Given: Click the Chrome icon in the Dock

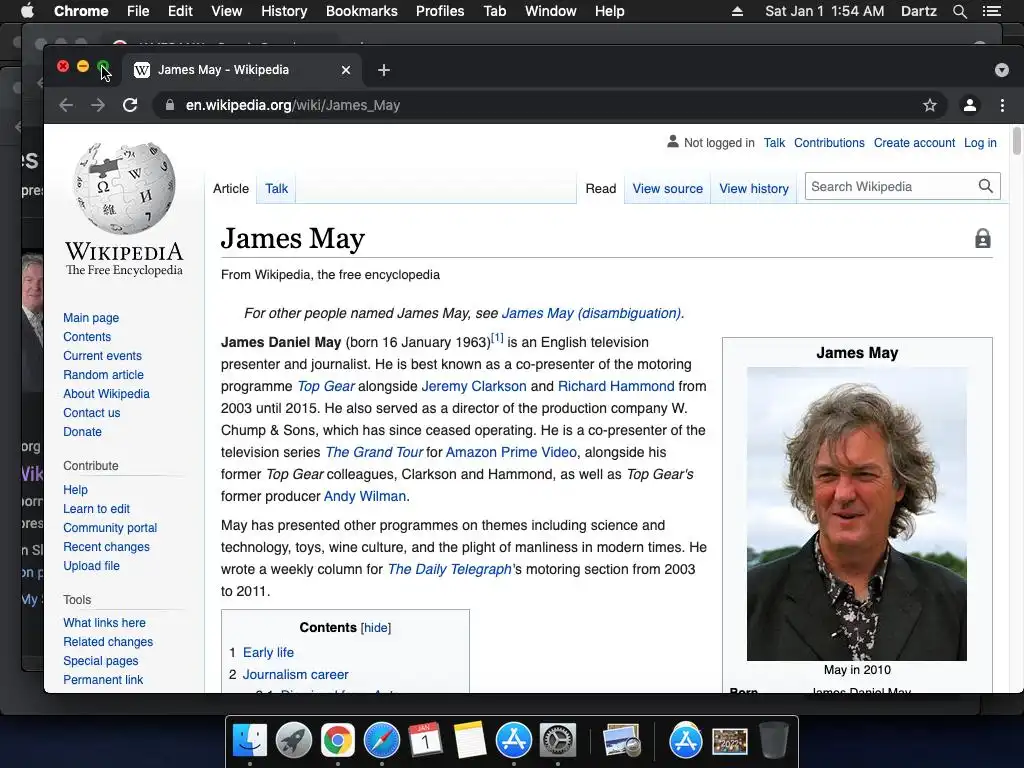Looking at the screenshot, I should click(x=338, y=741).
